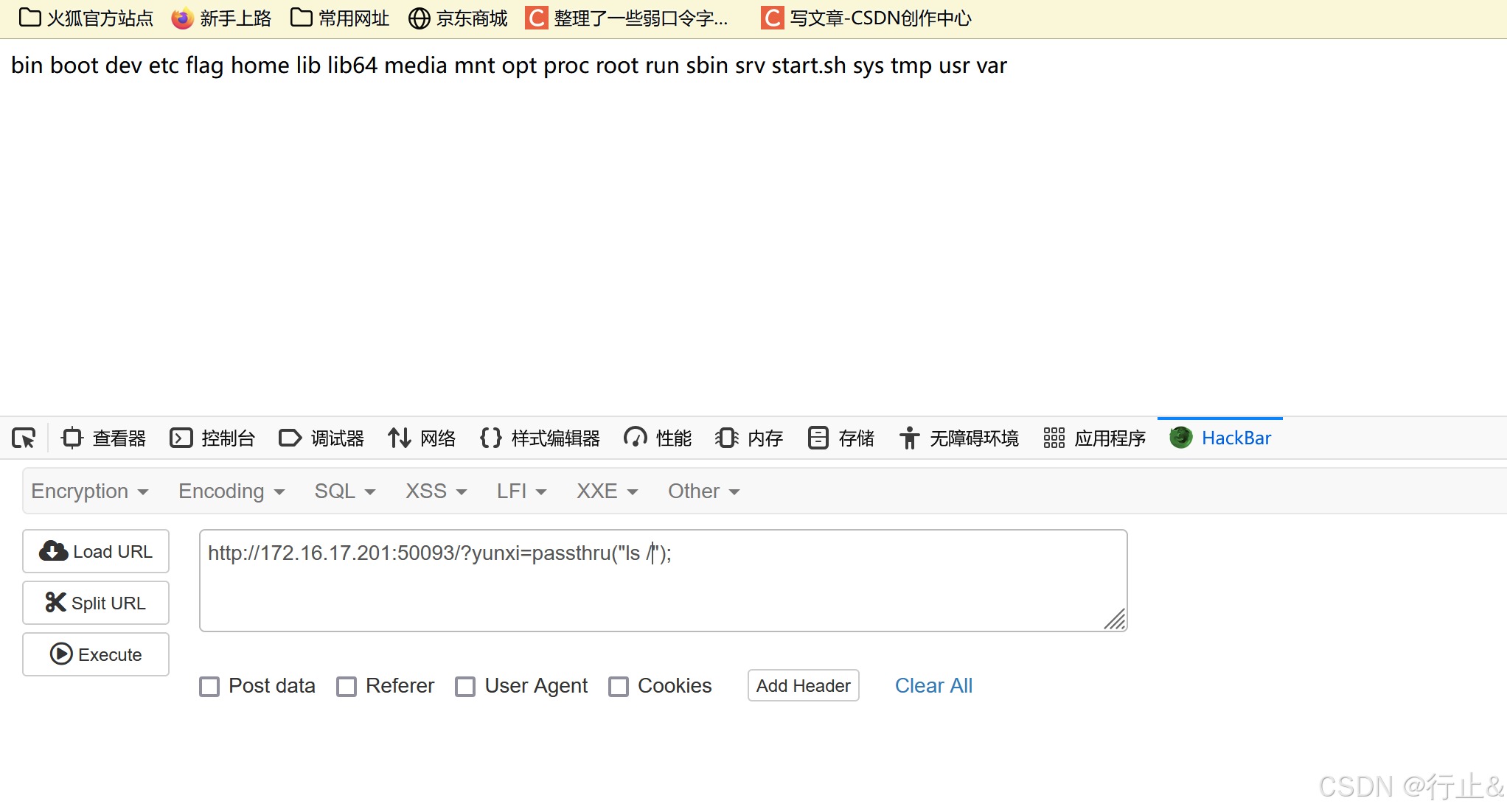Open the Debugger (调试器) panel
Image resolution: width=1507 pixels, height=812 pixels.
(321, 438)
